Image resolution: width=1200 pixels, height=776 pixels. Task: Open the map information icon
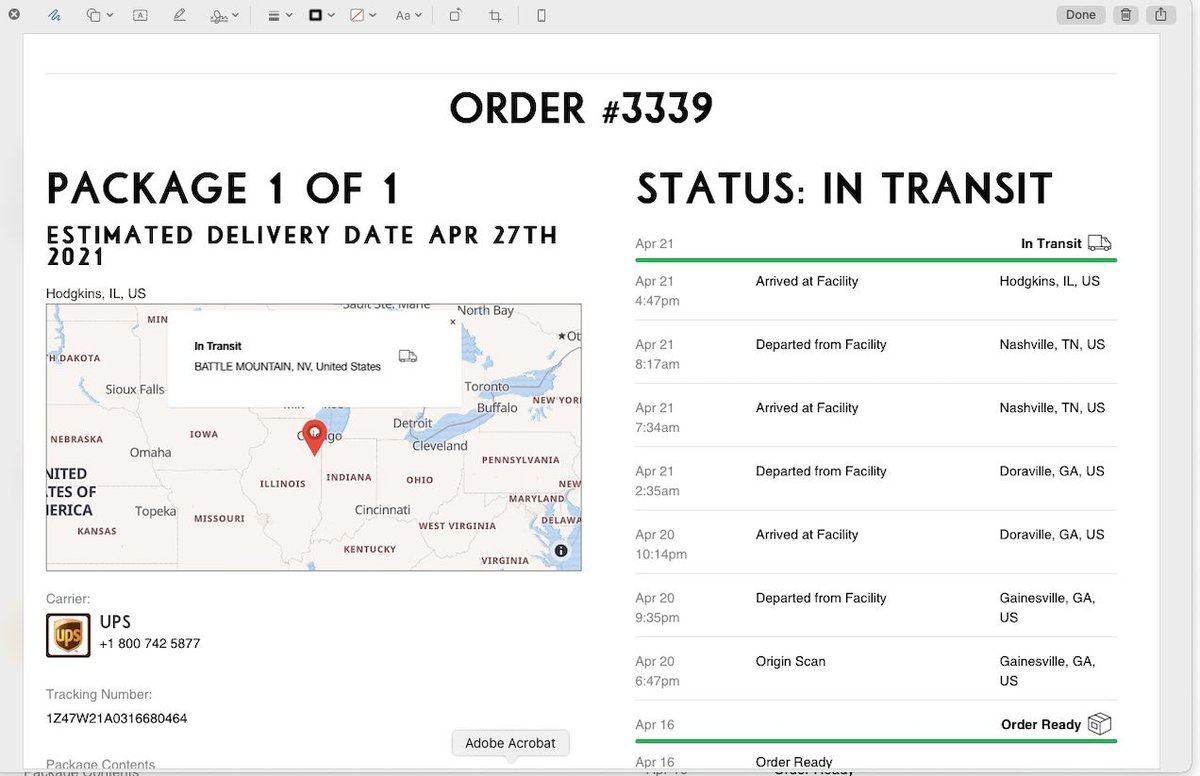tap(561, 550)
